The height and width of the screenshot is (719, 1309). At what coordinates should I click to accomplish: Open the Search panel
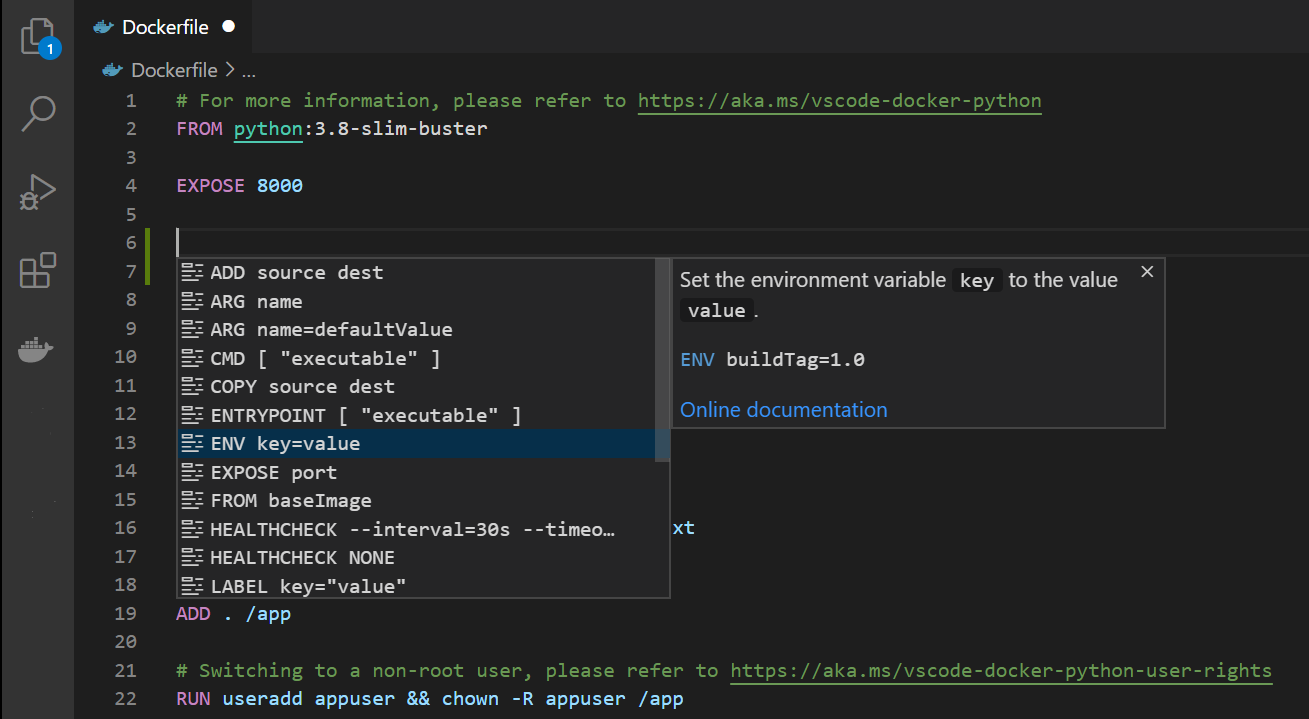pyautogui.click(x=37, y=114)
